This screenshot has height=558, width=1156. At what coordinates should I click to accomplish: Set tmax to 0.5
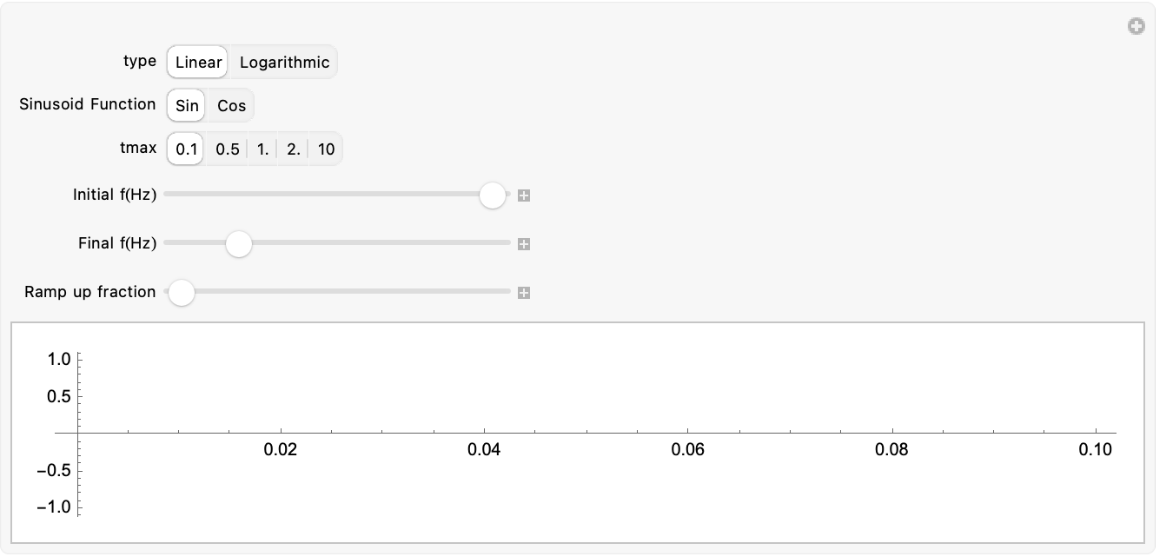click(227, 148)
